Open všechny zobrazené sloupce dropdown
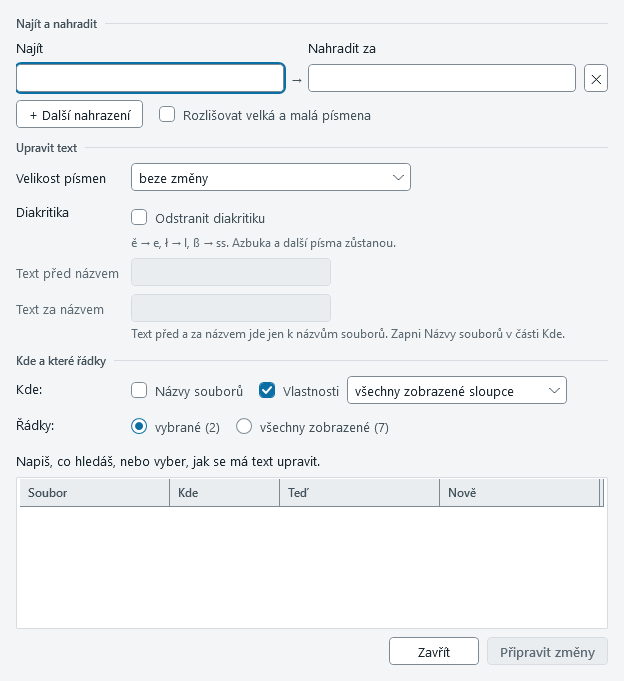624x681 pixels. point(457,390)
